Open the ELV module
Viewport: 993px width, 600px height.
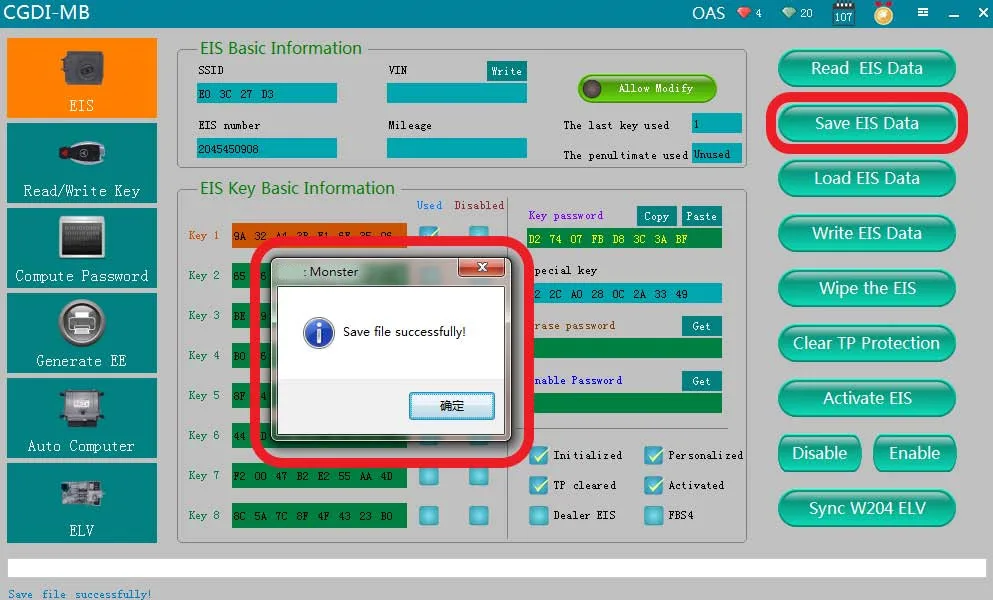(x=82, y=502)
